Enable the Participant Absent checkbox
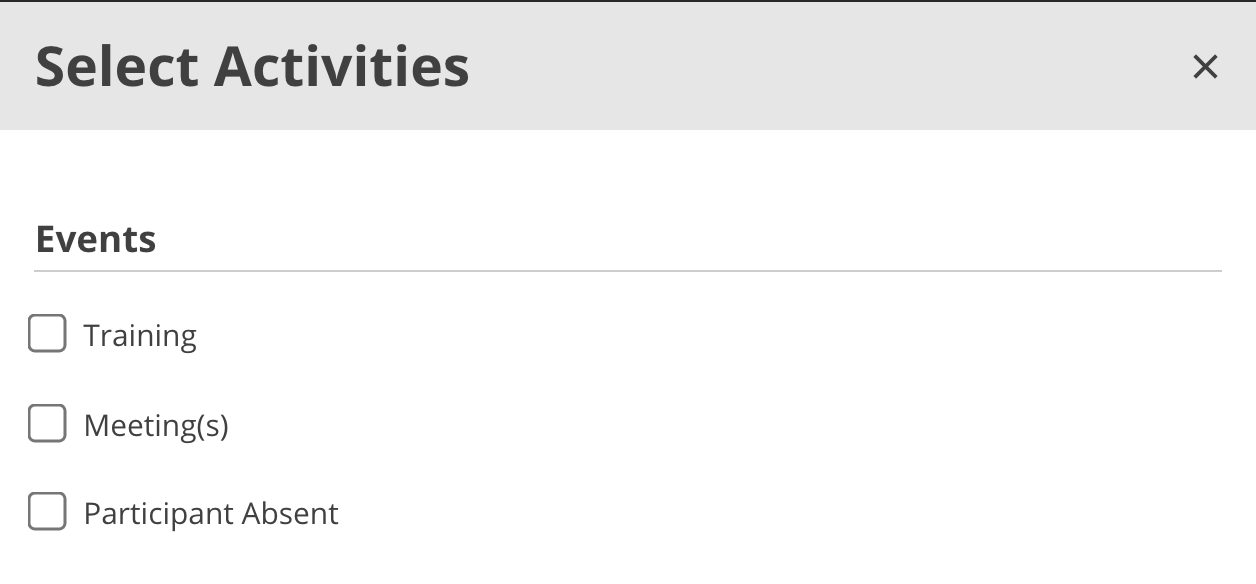Image resolution: width=1256 pixels, height=584 pixels. click(47, 512)
